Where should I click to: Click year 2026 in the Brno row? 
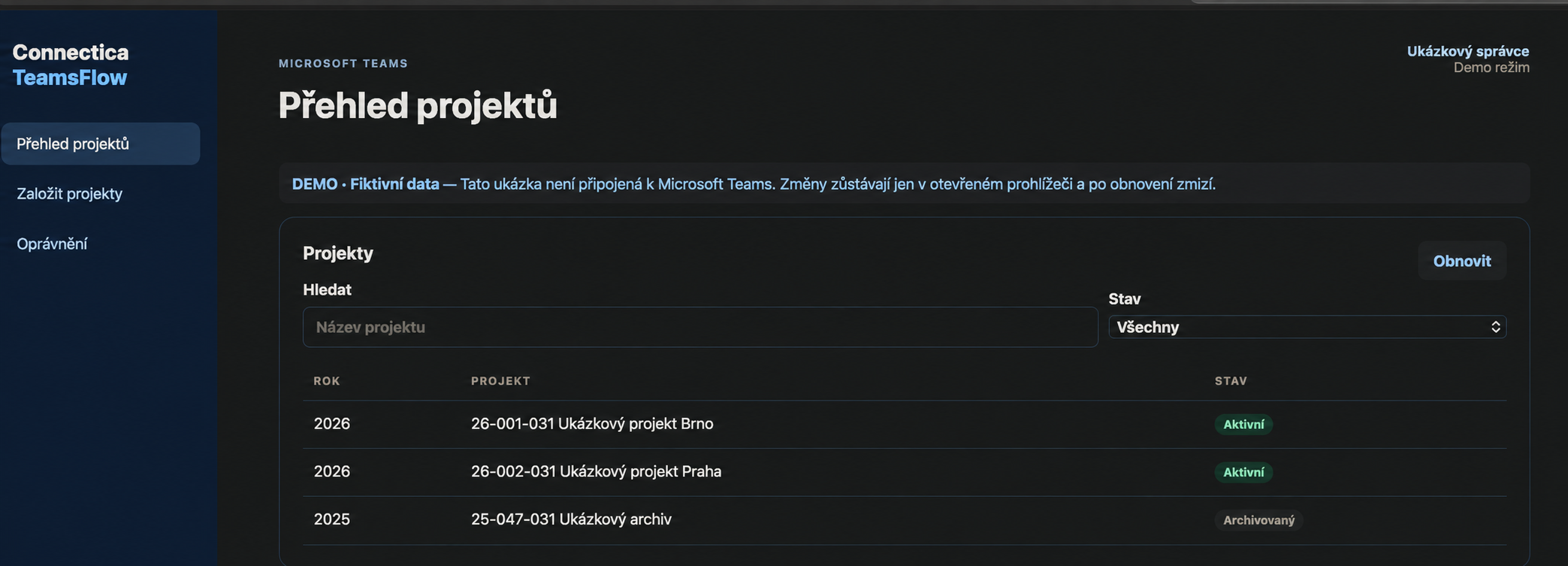point(332,424)
